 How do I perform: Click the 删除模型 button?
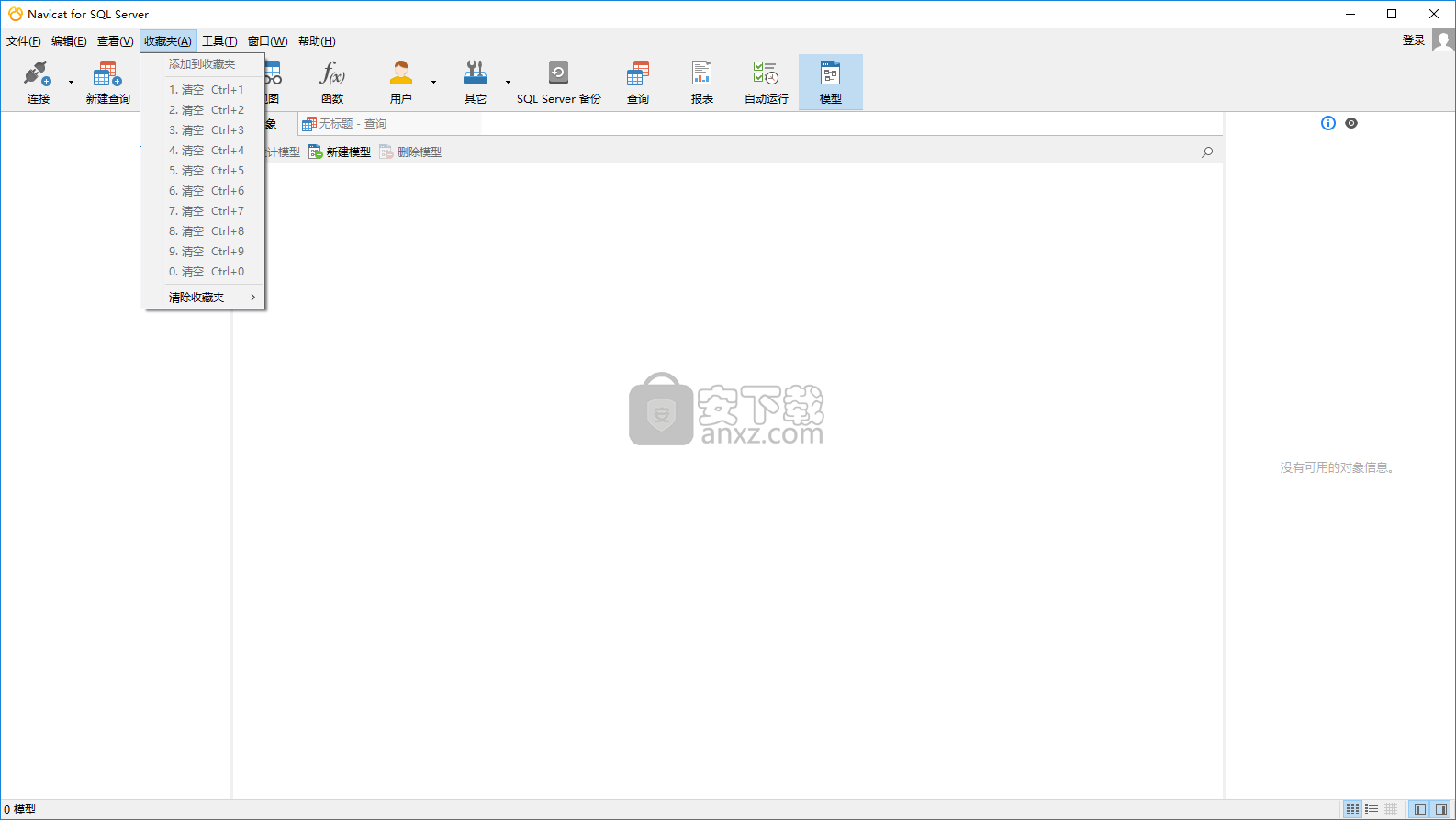pyautogui.click(x=410, y=152)
